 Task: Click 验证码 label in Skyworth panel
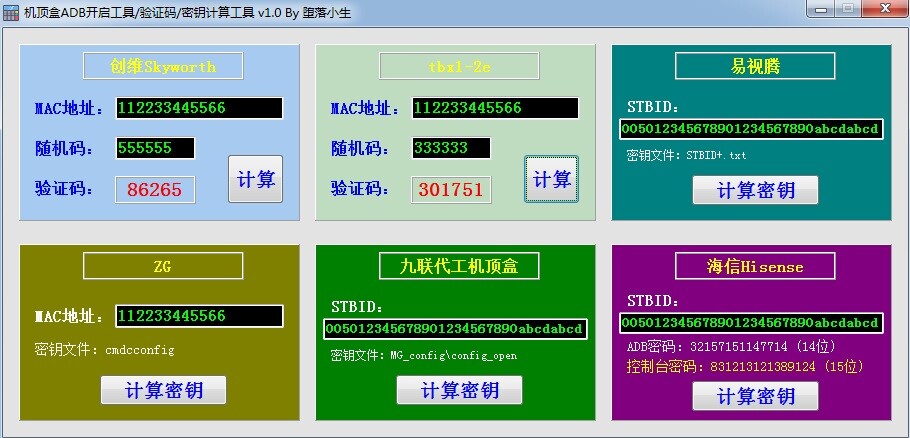coord(64,189)
